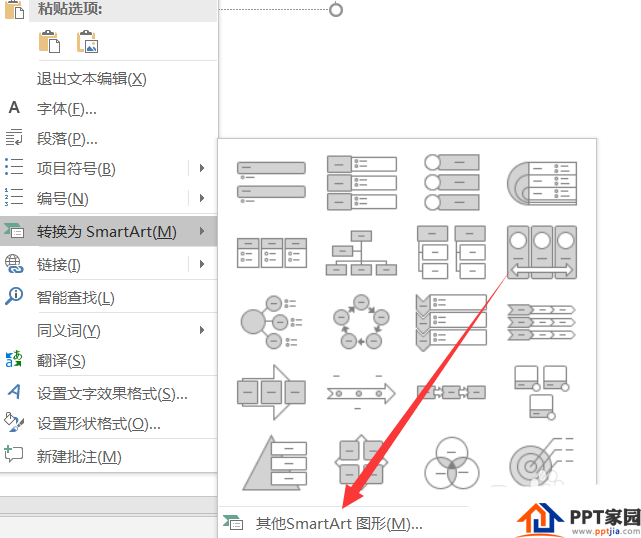Select the Vertical Bullet List SmartArt thumbnail
Screen dimensions: 641x538
271,182
